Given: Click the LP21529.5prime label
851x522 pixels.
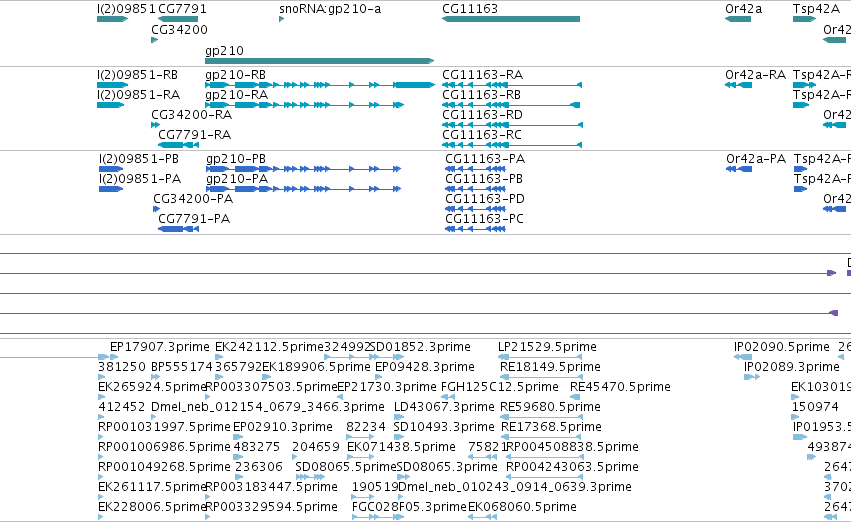Looking at the screenshot, I should [x=548, y=347].
